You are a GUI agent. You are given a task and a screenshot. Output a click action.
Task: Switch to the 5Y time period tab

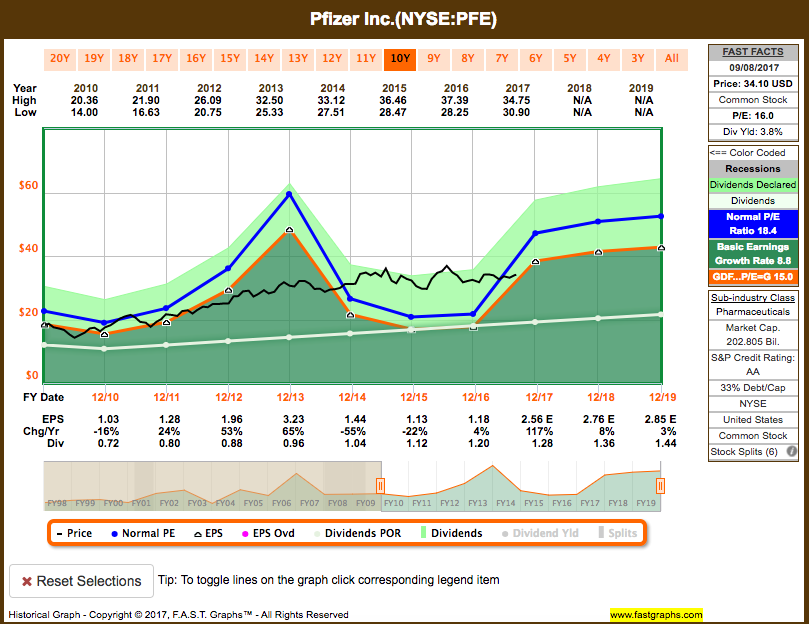point(569,59)
